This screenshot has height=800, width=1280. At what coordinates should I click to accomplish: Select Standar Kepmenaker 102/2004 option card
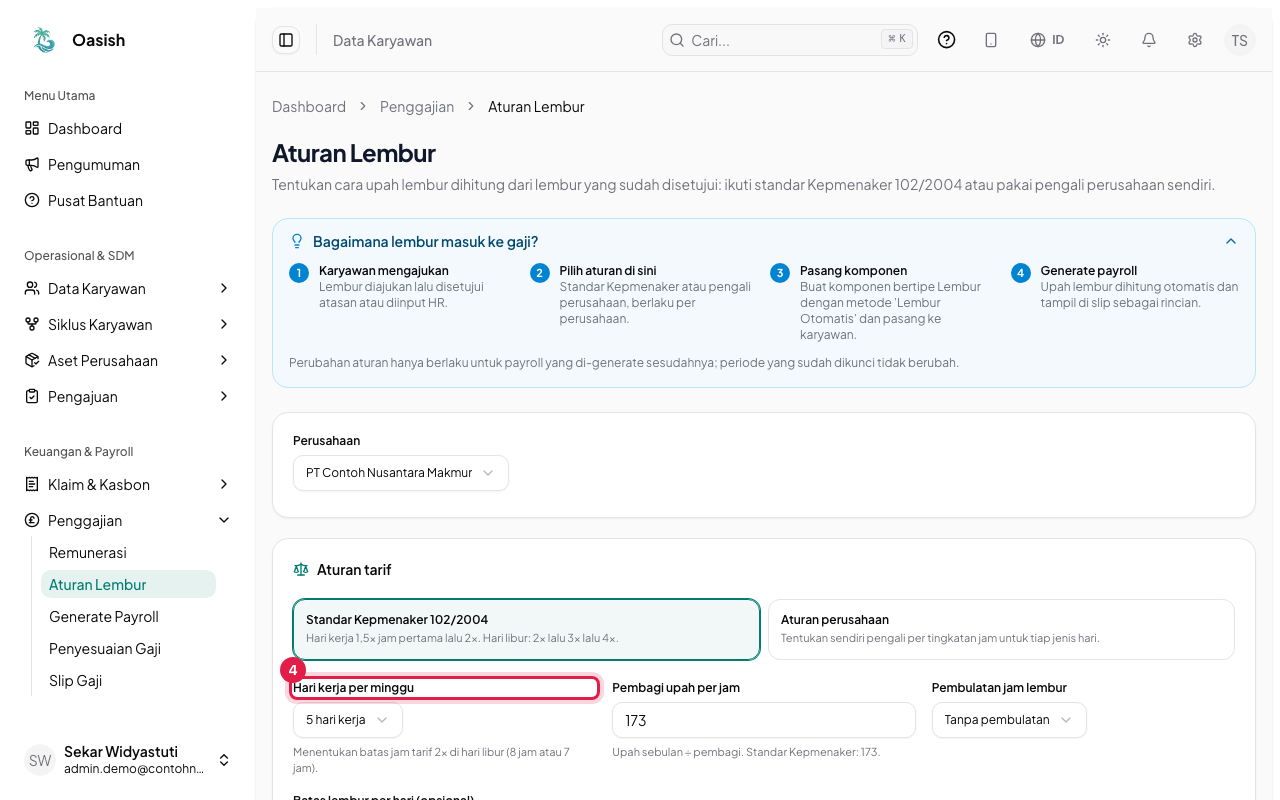[x=526, y=629]
